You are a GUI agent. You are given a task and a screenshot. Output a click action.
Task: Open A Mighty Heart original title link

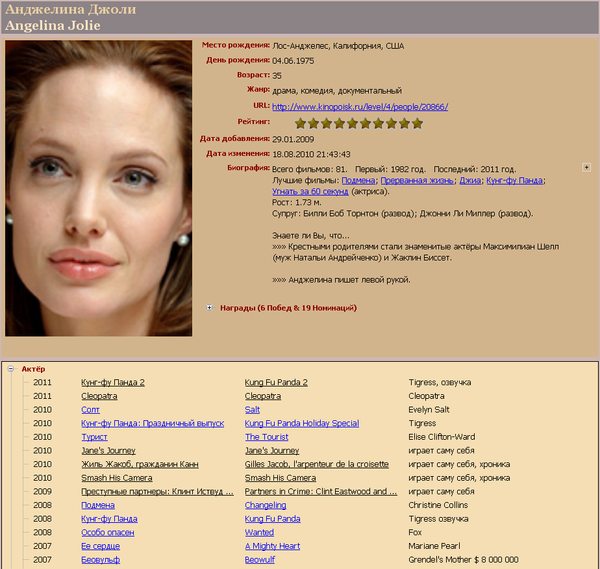coord(272,546)
